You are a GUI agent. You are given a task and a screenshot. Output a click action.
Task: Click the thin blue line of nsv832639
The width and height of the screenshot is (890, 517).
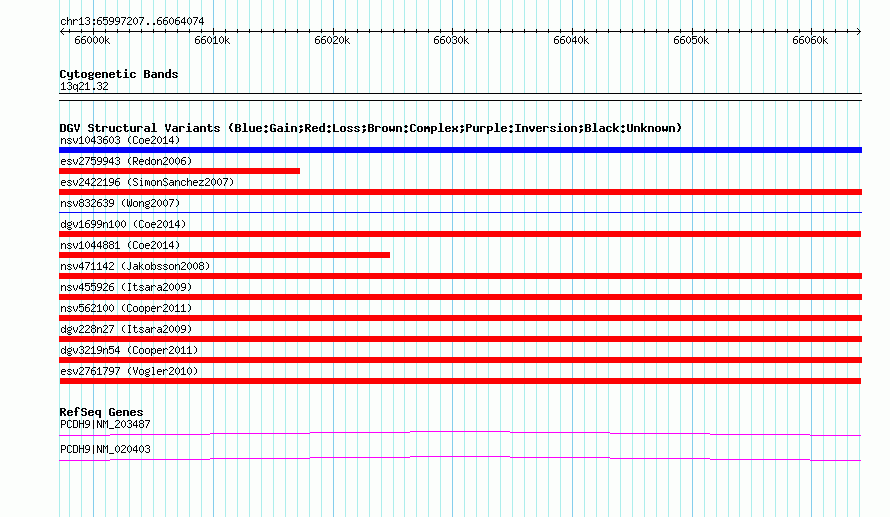[460, 212]
